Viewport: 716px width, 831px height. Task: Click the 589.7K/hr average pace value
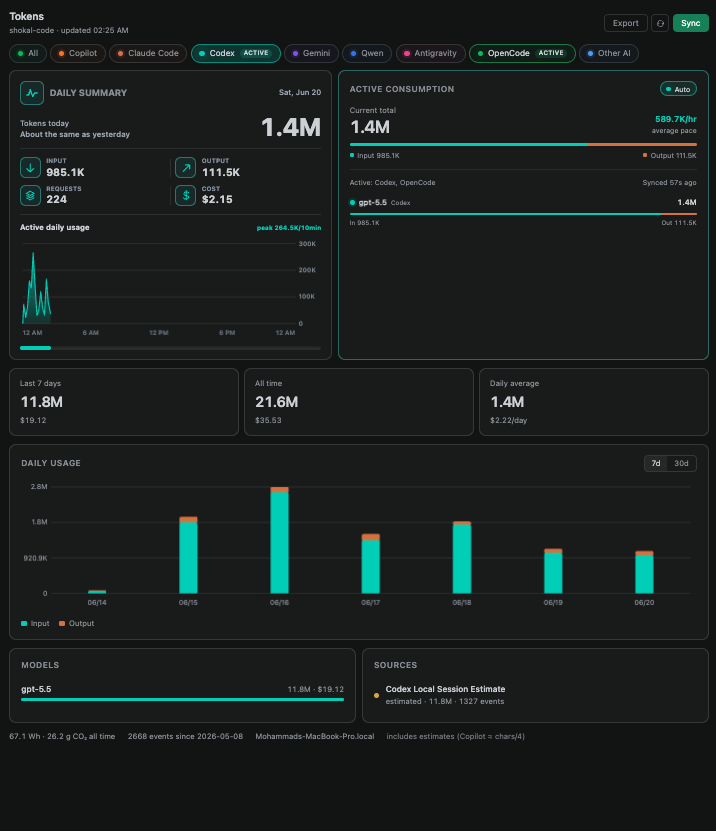676,119
